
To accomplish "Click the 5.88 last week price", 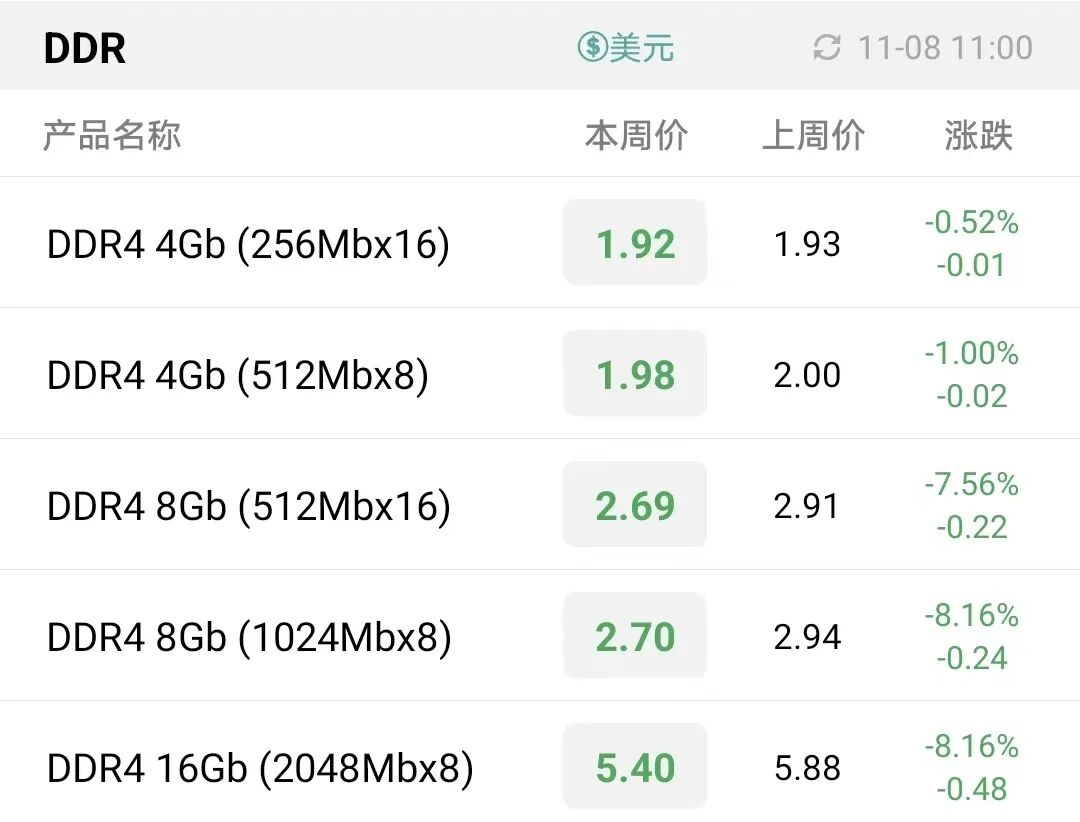I will click(x=807, y=768).
